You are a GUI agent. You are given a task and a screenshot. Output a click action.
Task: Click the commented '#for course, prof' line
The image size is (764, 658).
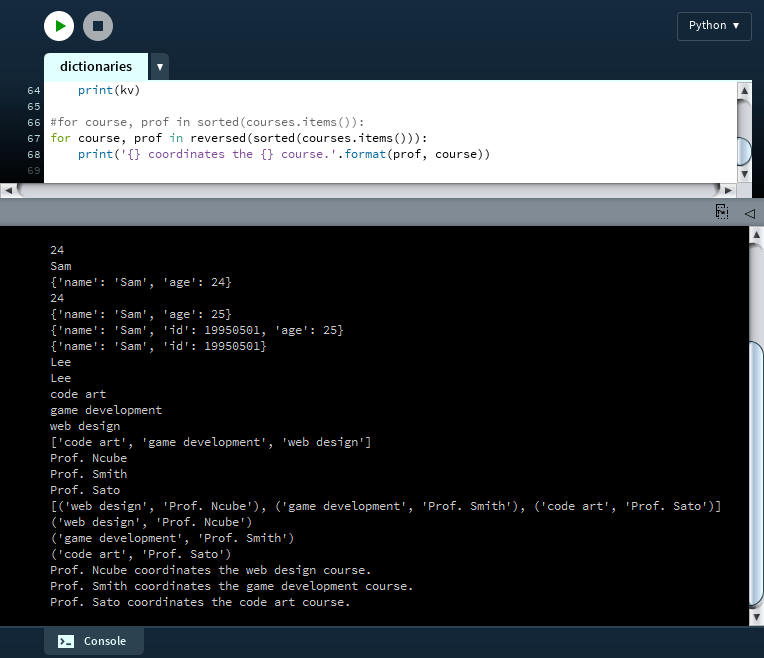207,122
